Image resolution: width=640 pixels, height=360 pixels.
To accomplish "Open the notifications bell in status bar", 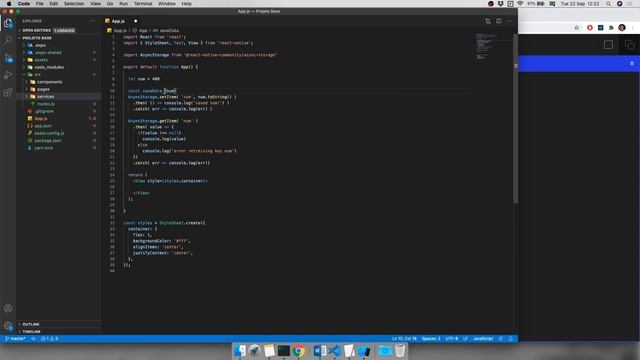I will tap(511, 339).
